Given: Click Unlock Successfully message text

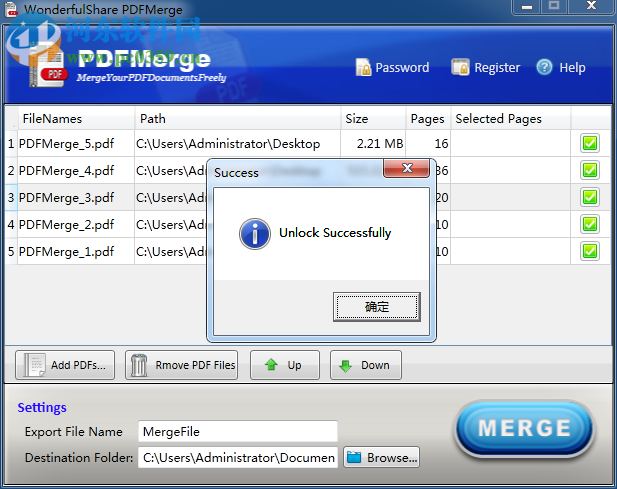Looking at the screenshot, I should pyautogui.click(x=335, y=233).
